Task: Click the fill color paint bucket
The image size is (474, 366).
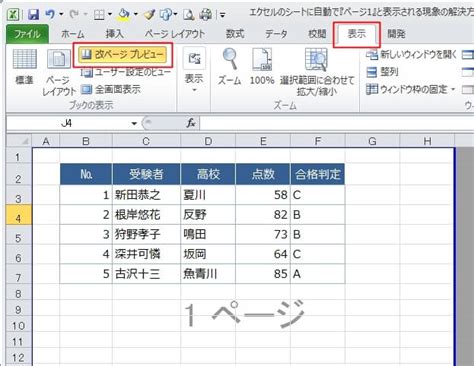Action: pyautogui.click(x=124, y=14)
